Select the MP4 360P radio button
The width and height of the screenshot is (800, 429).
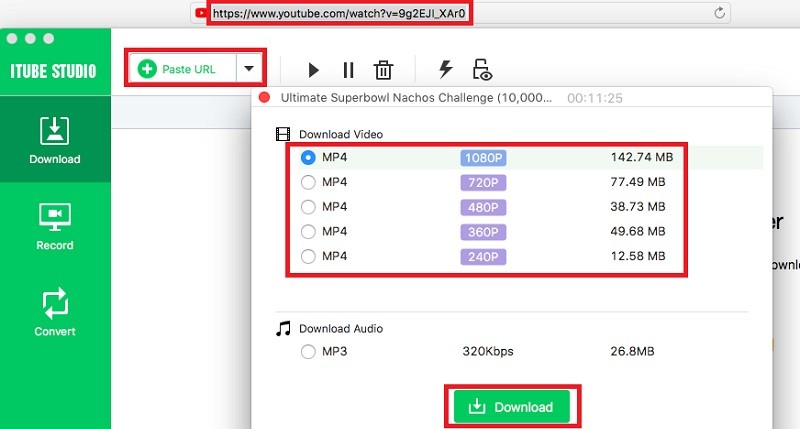coord(308,232)
